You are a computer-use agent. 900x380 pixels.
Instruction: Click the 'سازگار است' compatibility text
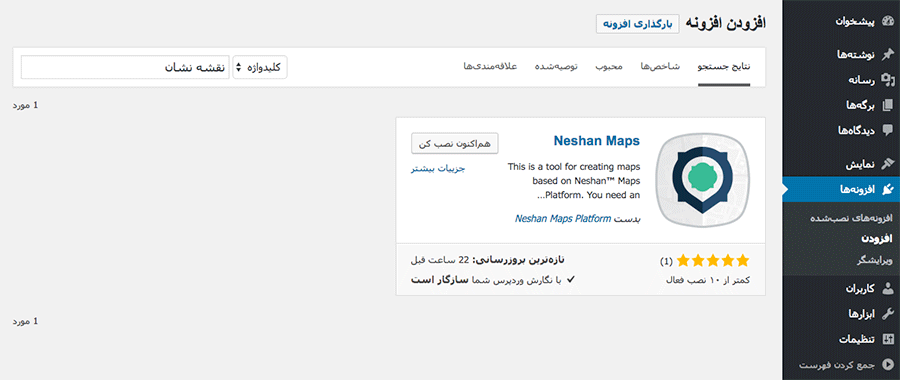(x=440, y=280)
